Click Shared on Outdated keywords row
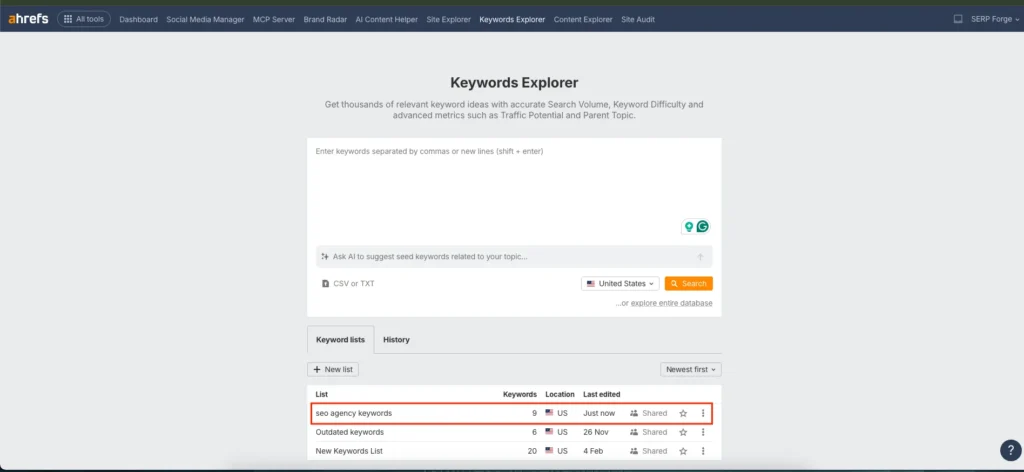This screenshot has width=1024, height=472. point(648,432)
